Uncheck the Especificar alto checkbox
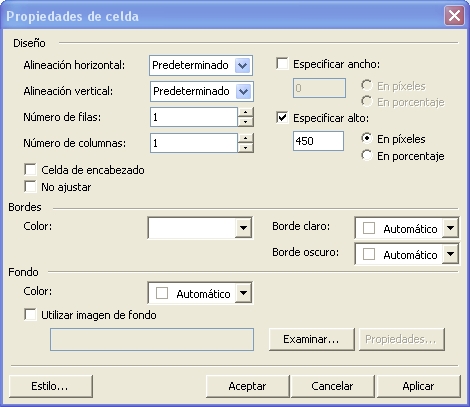This screenshot has height=407, width=470. tap(282, 118)
